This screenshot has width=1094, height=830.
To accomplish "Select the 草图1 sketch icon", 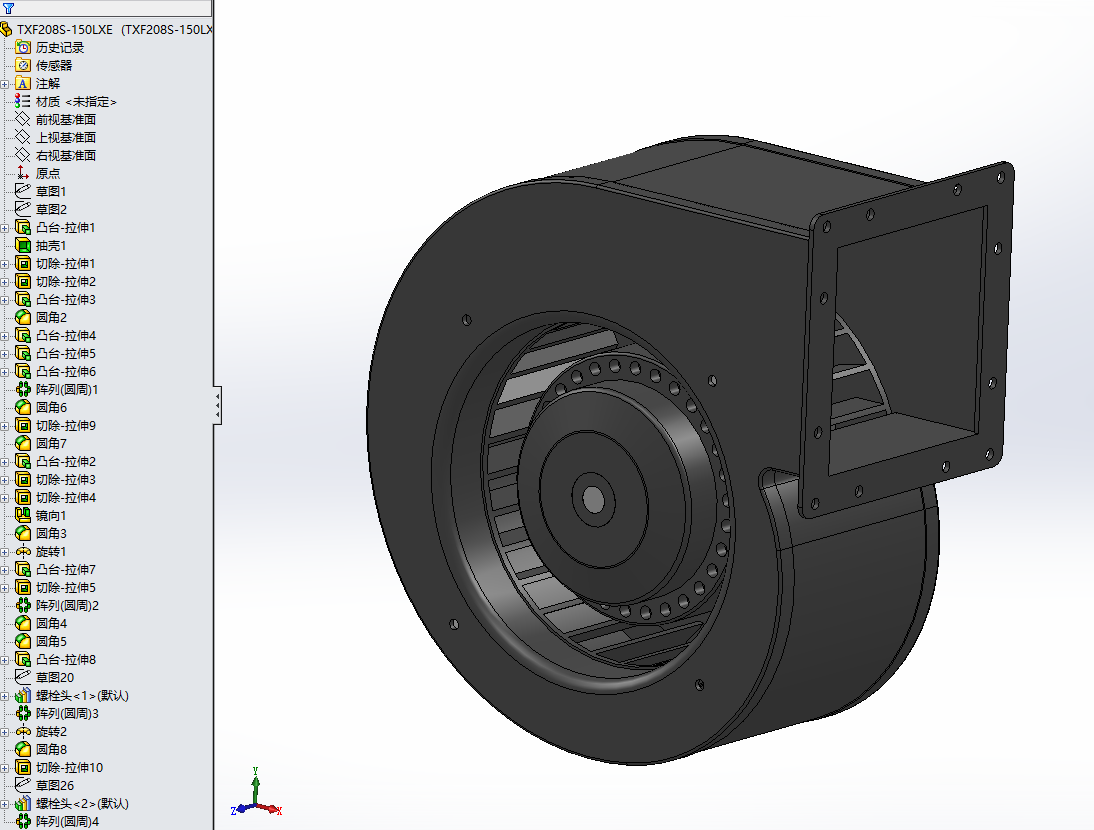I will coord(23,191).
